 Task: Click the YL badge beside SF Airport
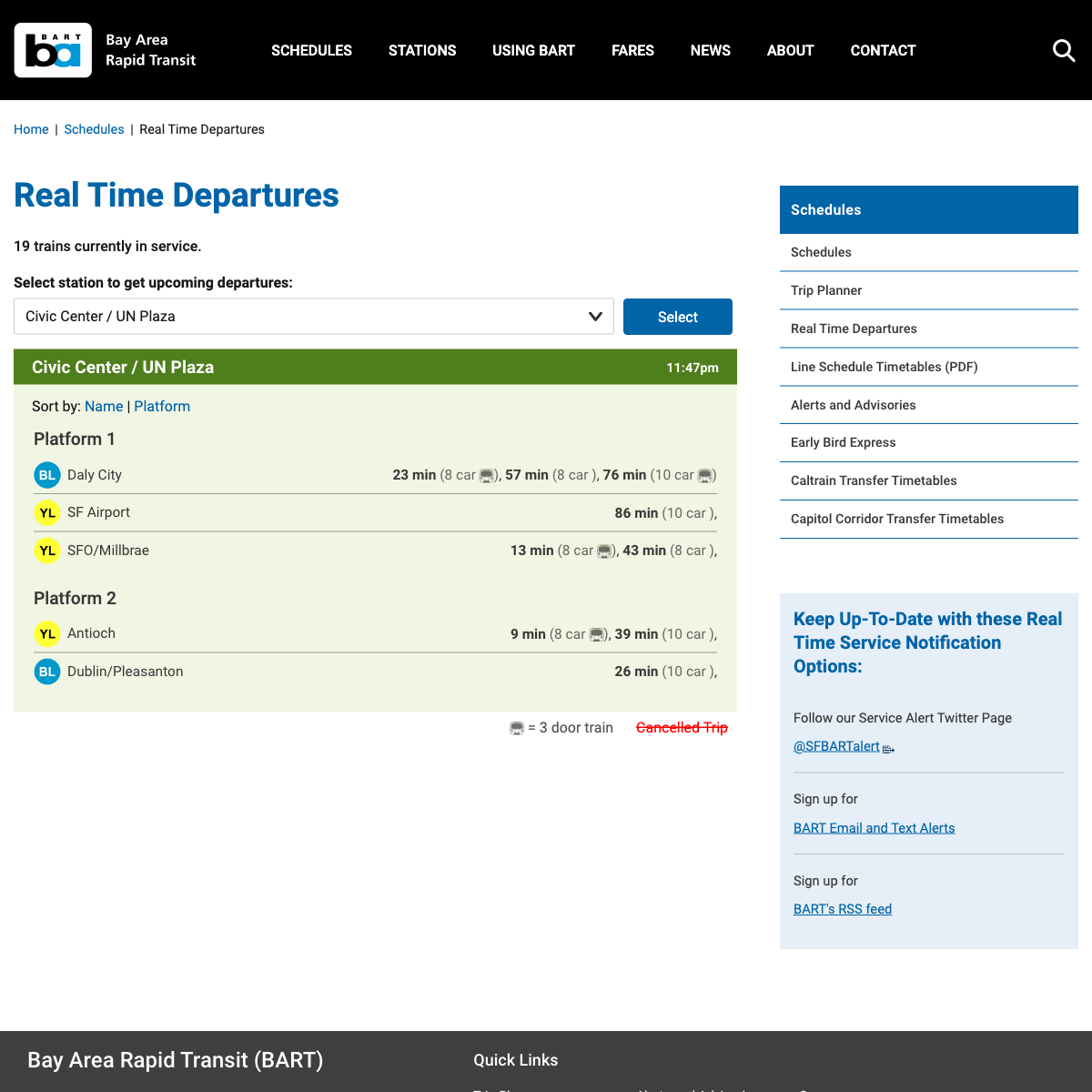(47, 513)
